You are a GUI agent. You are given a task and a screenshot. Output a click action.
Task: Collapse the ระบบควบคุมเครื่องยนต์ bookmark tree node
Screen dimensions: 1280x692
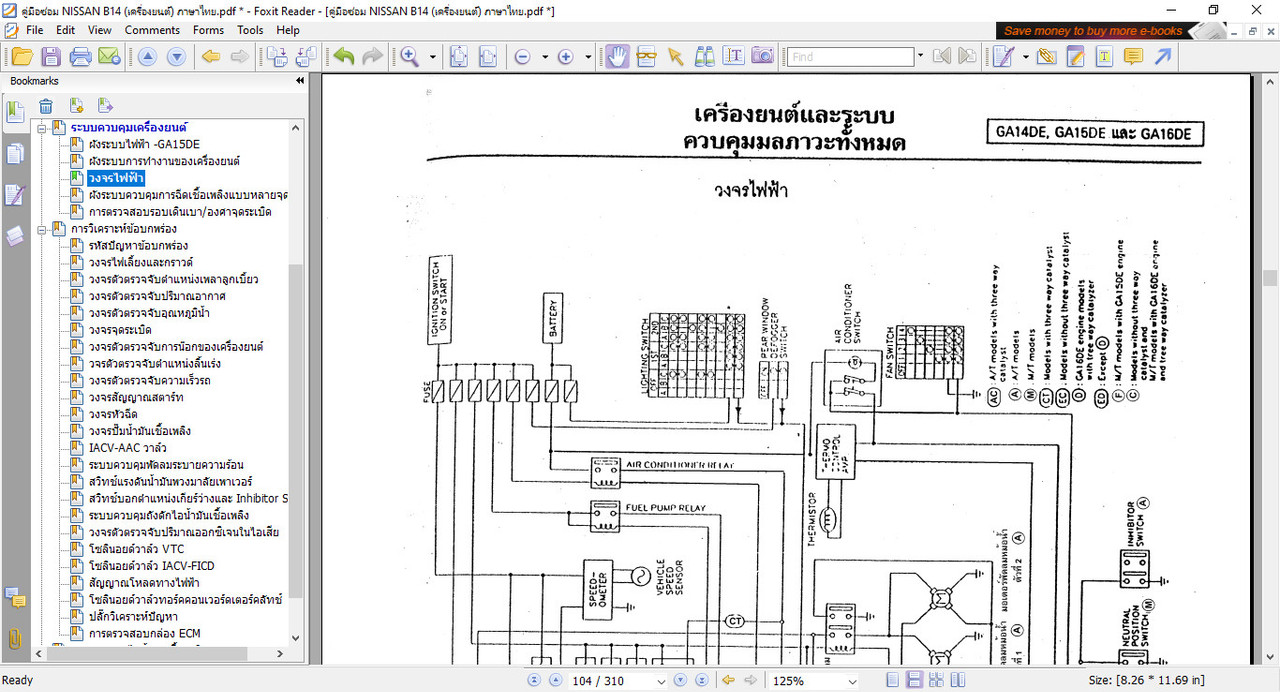43,128
